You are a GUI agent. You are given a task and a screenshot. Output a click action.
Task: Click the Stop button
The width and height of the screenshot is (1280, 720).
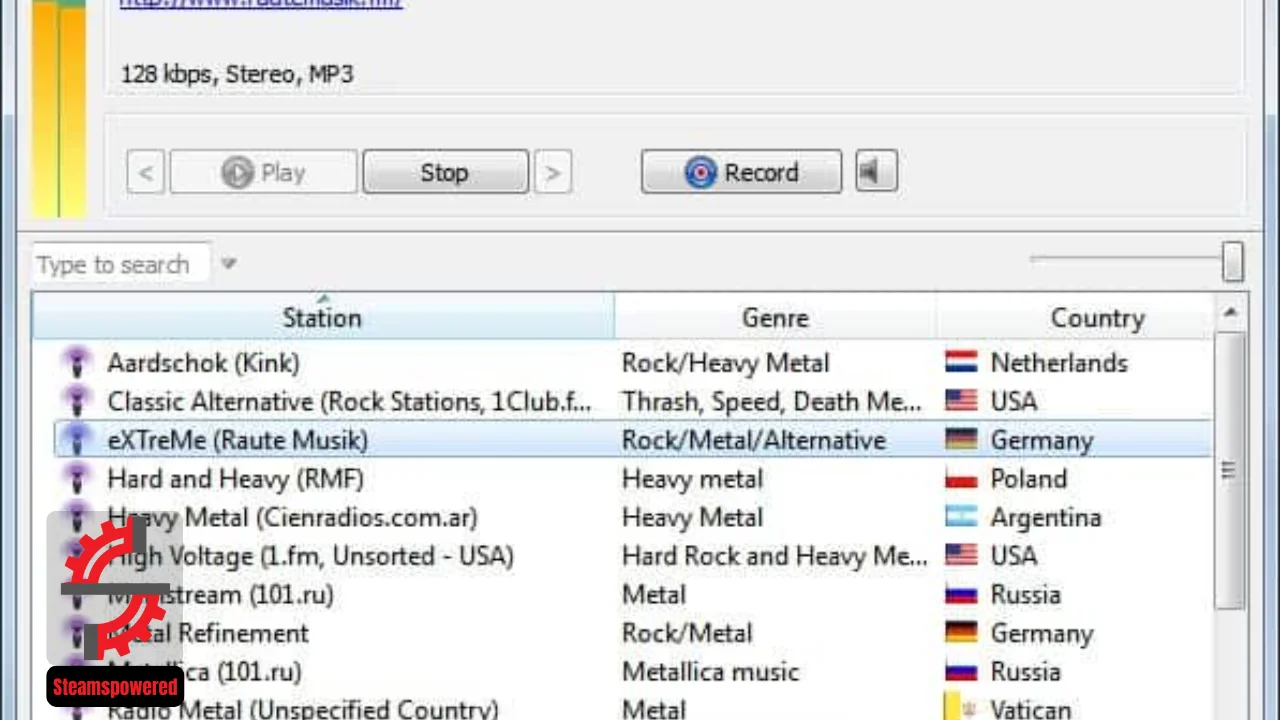(445, 173)
